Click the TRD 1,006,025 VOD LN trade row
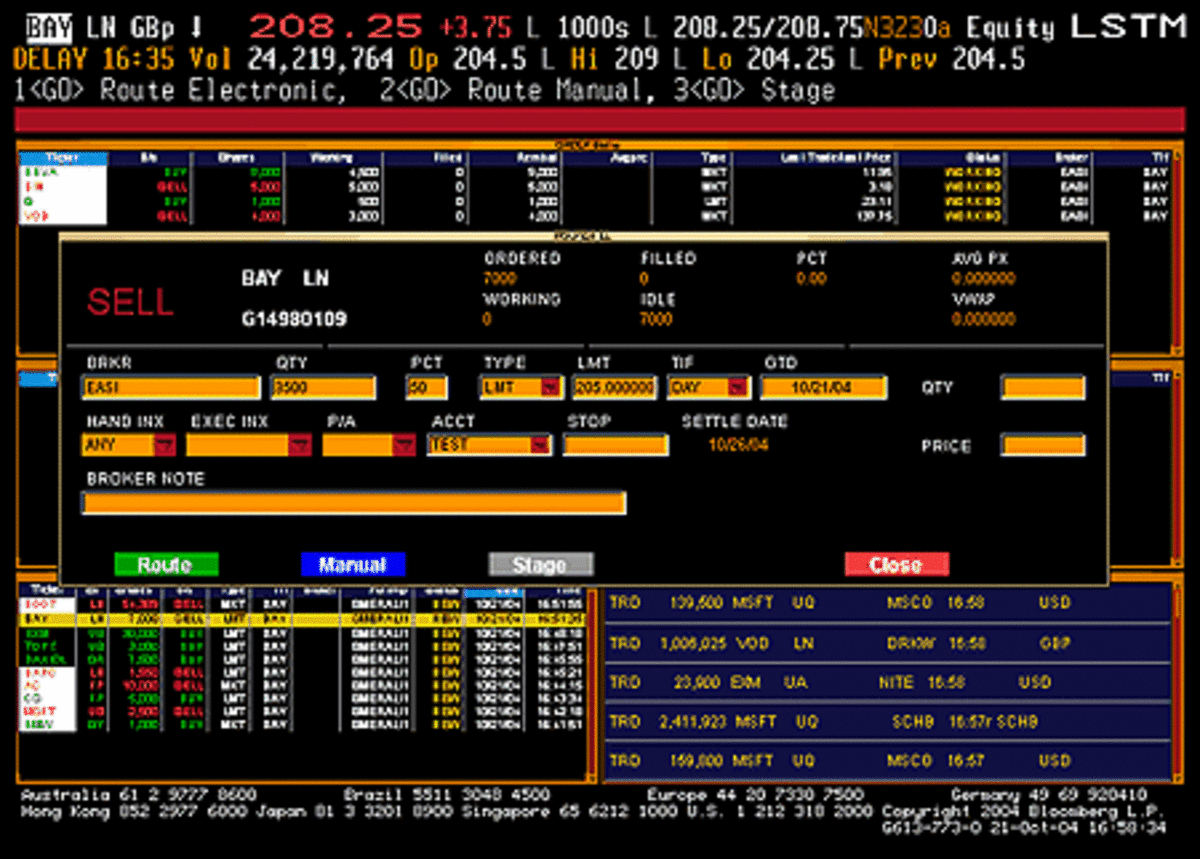 888,643
